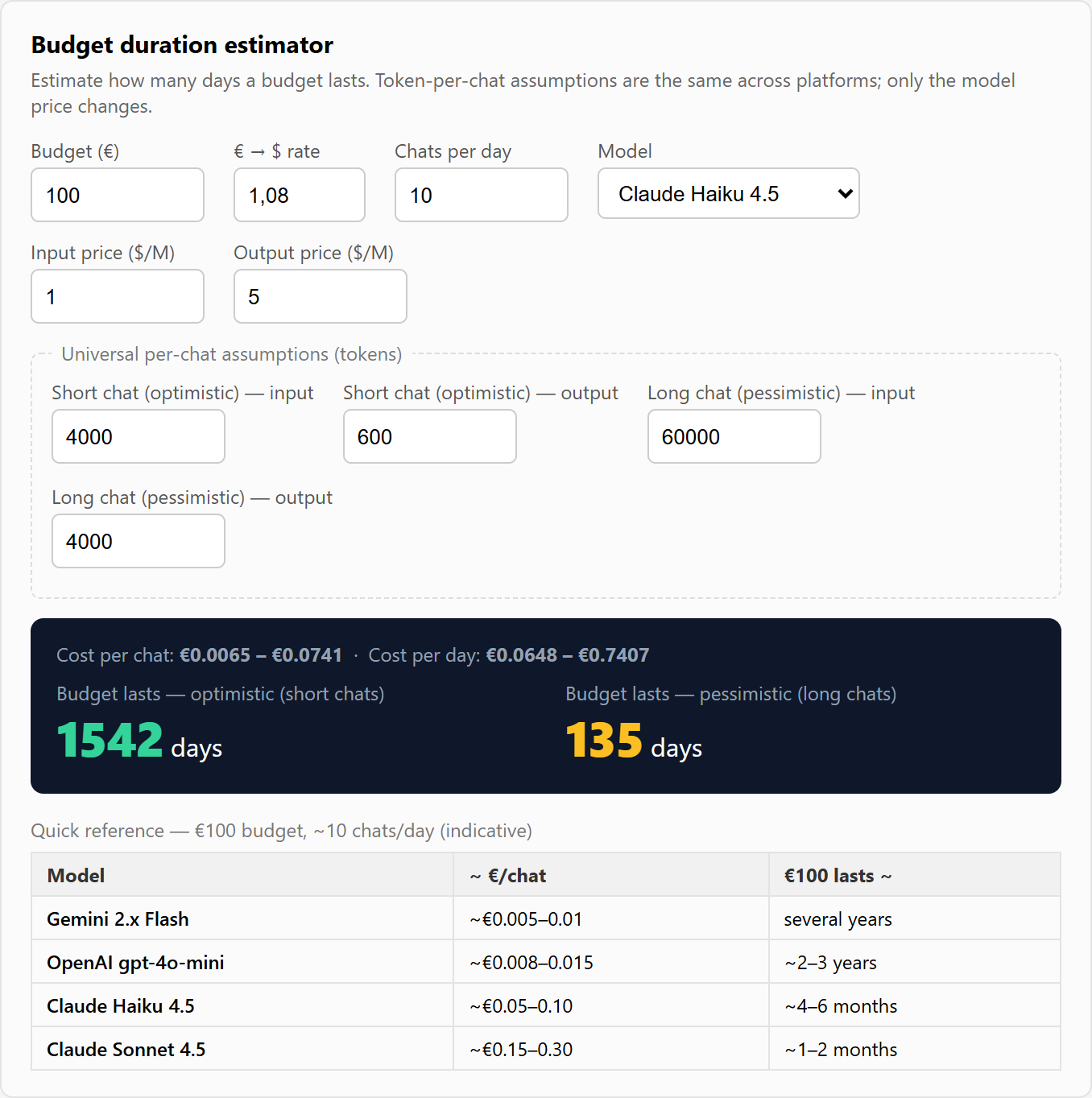Edit Long chat pessimistic output tokens field

click(x=139, y=541)
